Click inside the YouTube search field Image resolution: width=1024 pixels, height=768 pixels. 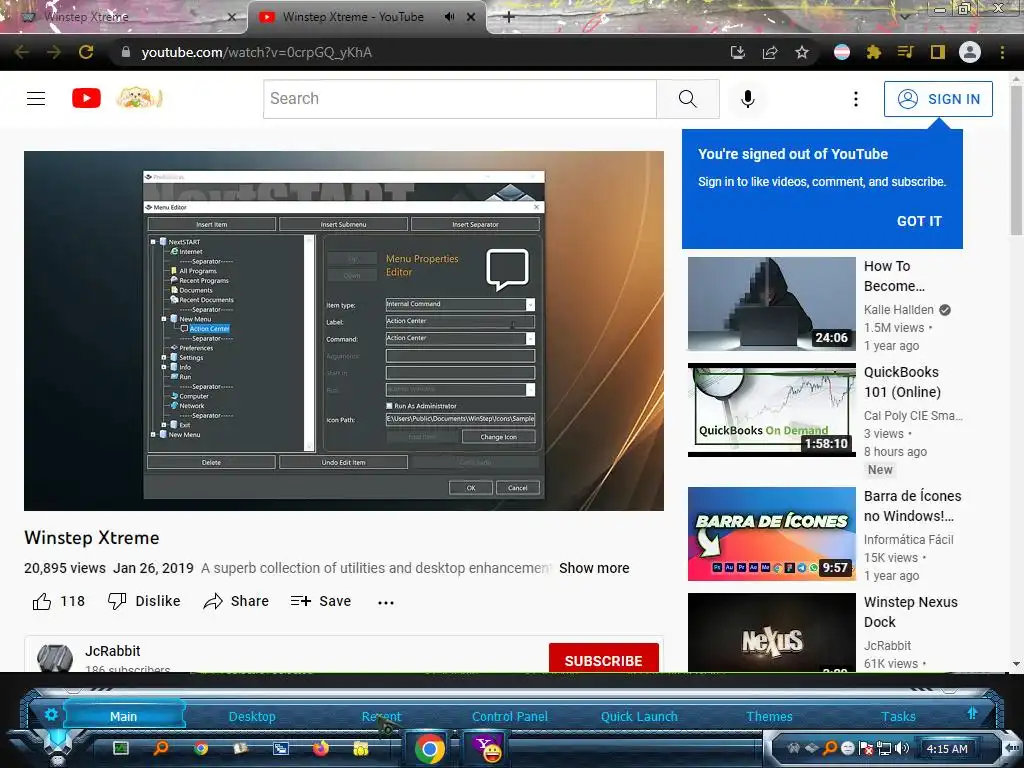click(x=460, y=99)
